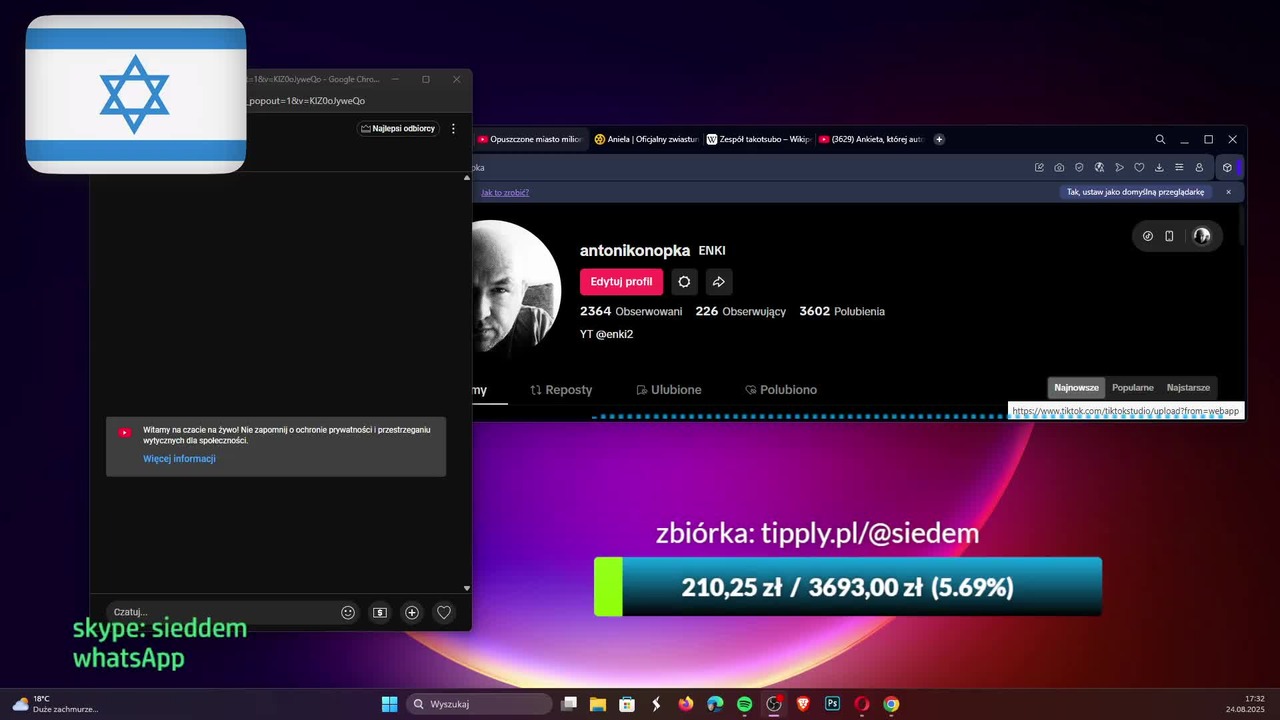Screen dimensions: 1280x720
Task: Open the plus menu in chat
Action: (x=412, y=612)
